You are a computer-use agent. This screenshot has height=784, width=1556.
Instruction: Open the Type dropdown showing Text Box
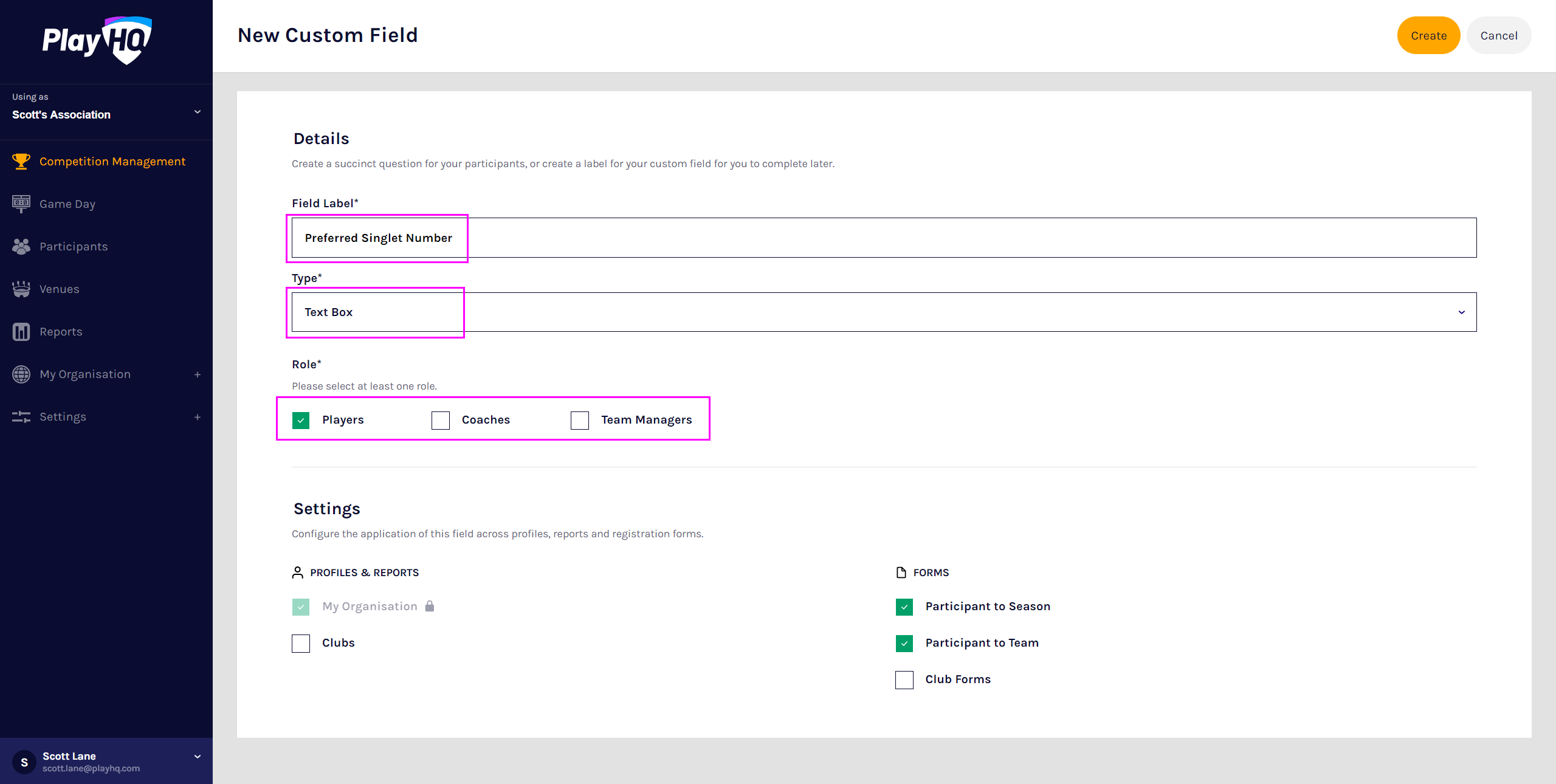(x=884, y=312)
